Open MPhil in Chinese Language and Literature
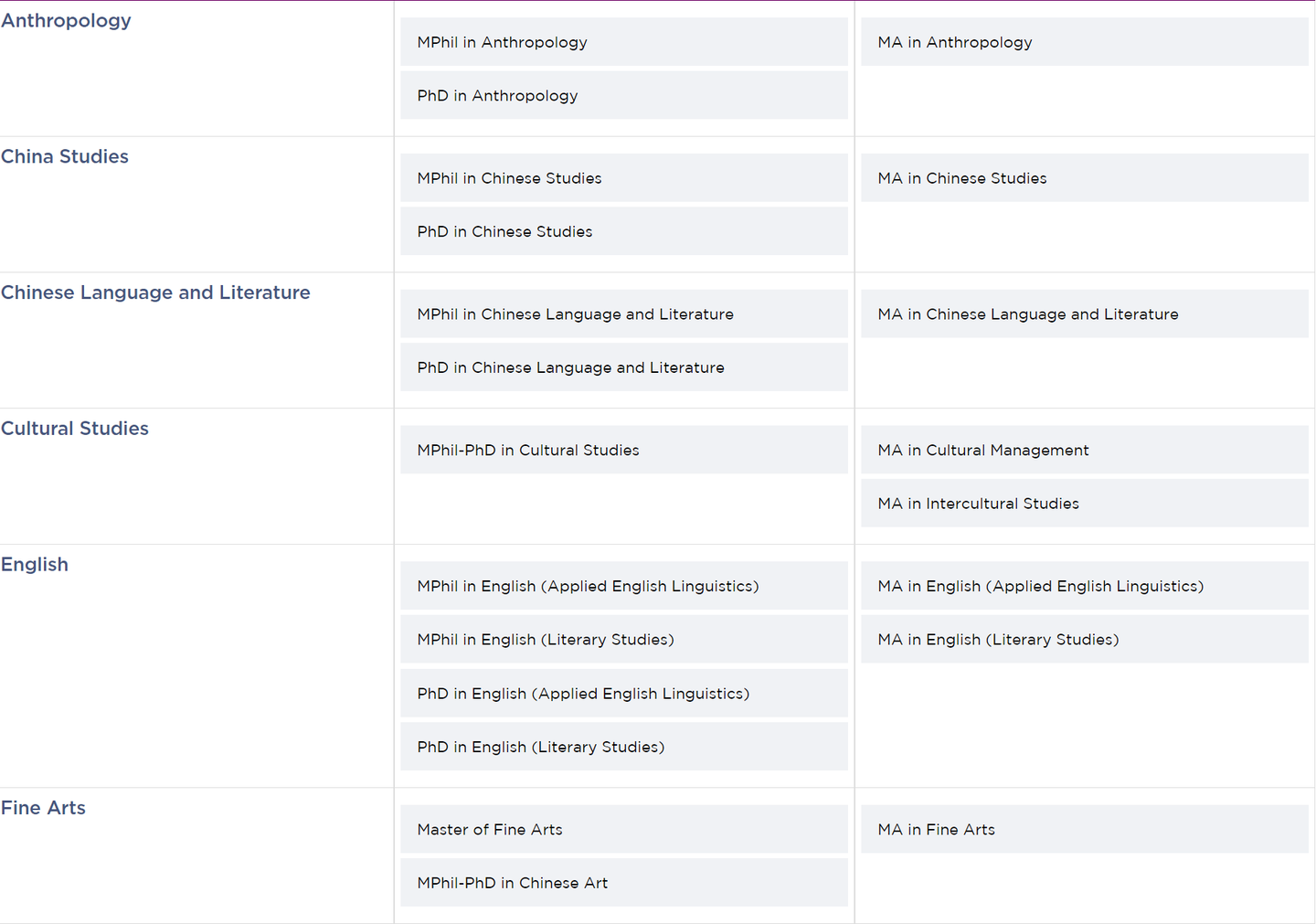 (x=624, y=313)
